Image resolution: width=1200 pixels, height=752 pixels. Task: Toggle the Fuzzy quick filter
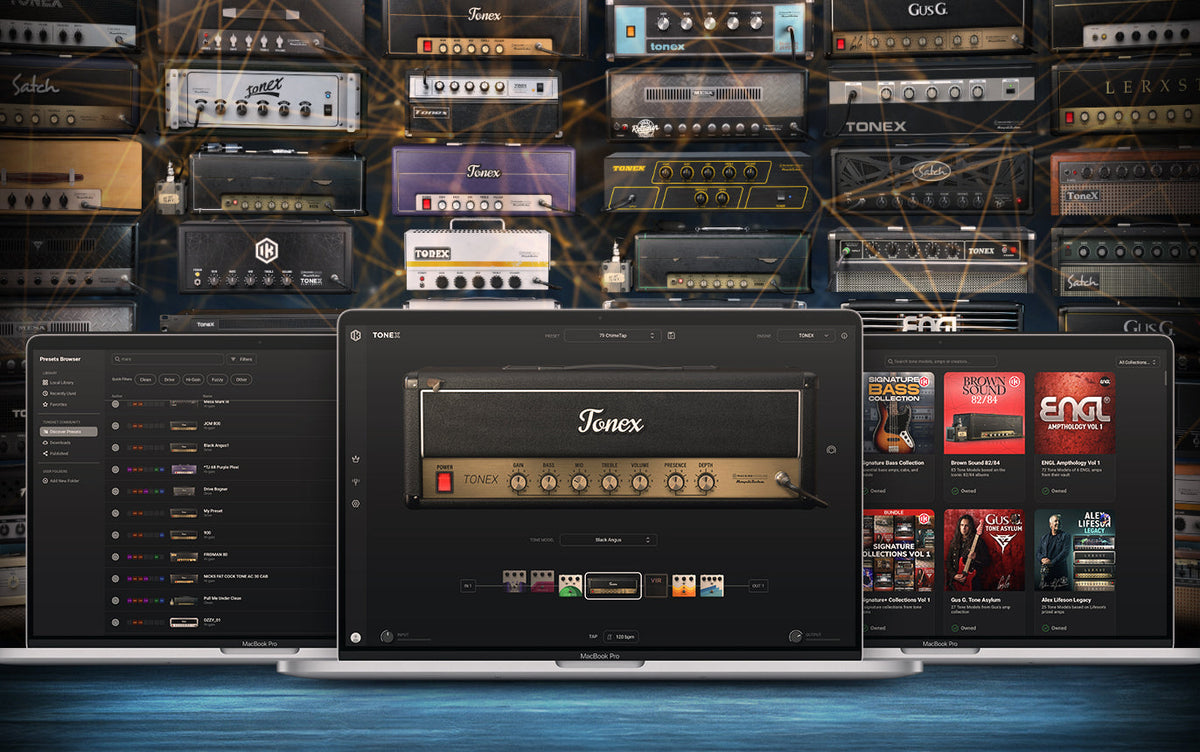[217, 380]
